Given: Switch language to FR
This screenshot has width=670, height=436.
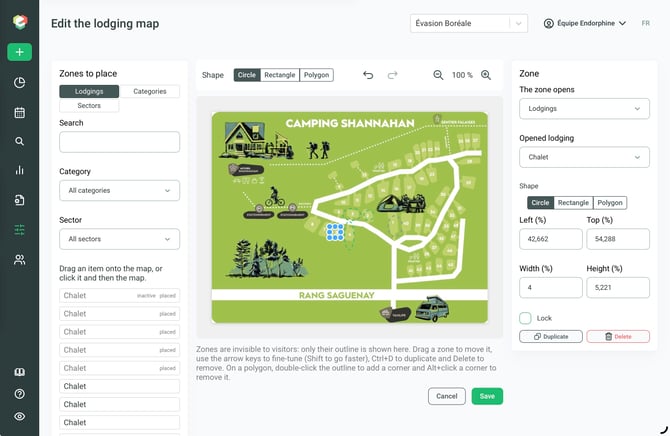Looking at the screenshot, I should [645, 24].
